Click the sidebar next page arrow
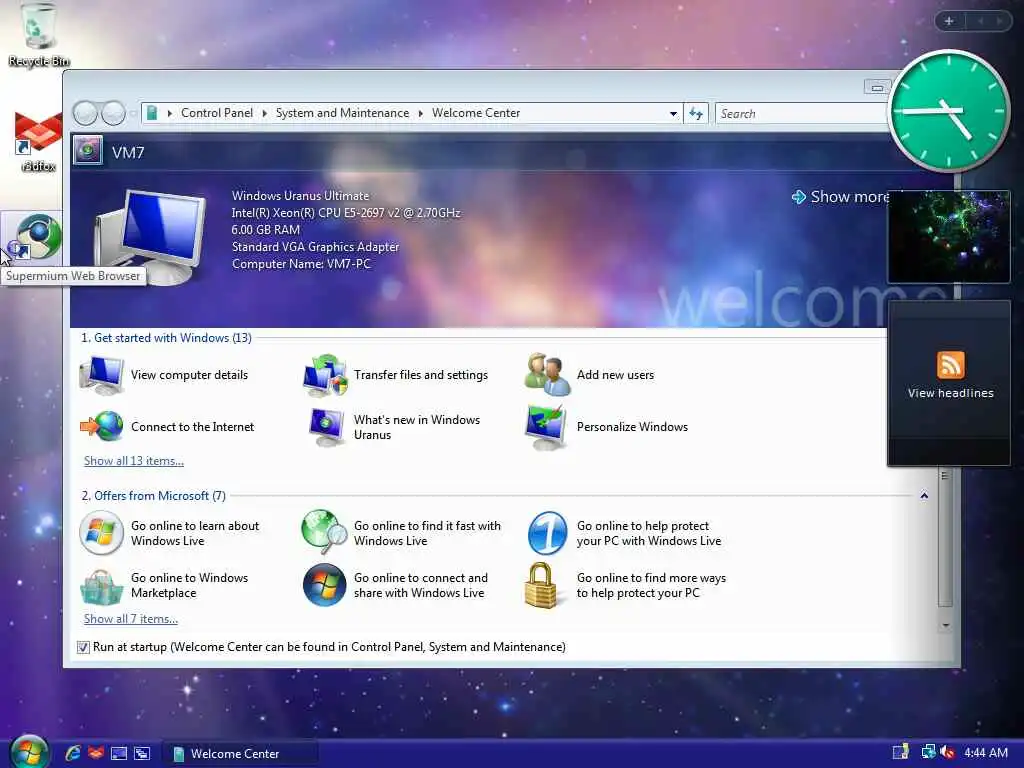1024x768 pixels. [999, 22]
